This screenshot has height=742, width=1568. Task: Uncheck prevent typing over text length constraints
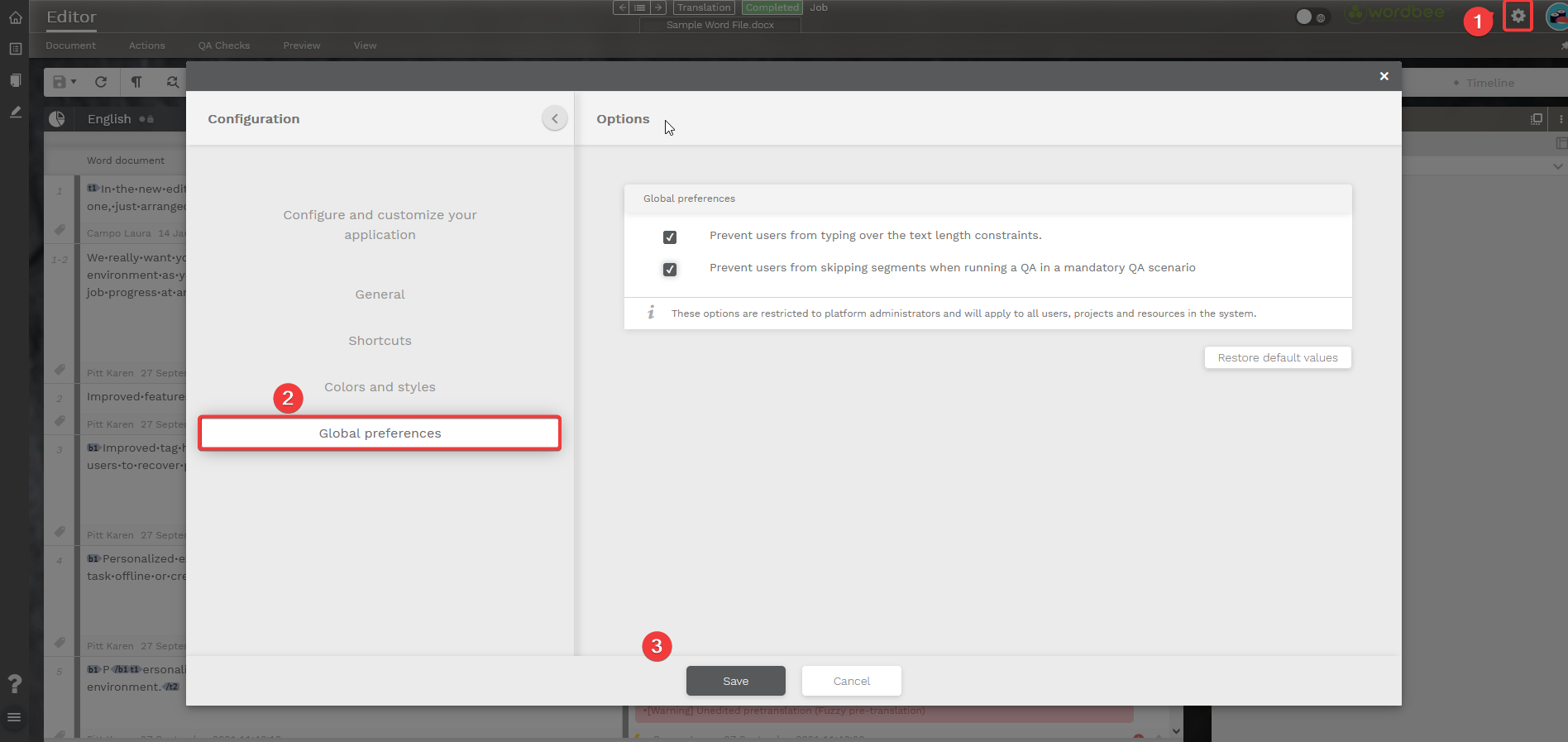(x=670, y=237)
